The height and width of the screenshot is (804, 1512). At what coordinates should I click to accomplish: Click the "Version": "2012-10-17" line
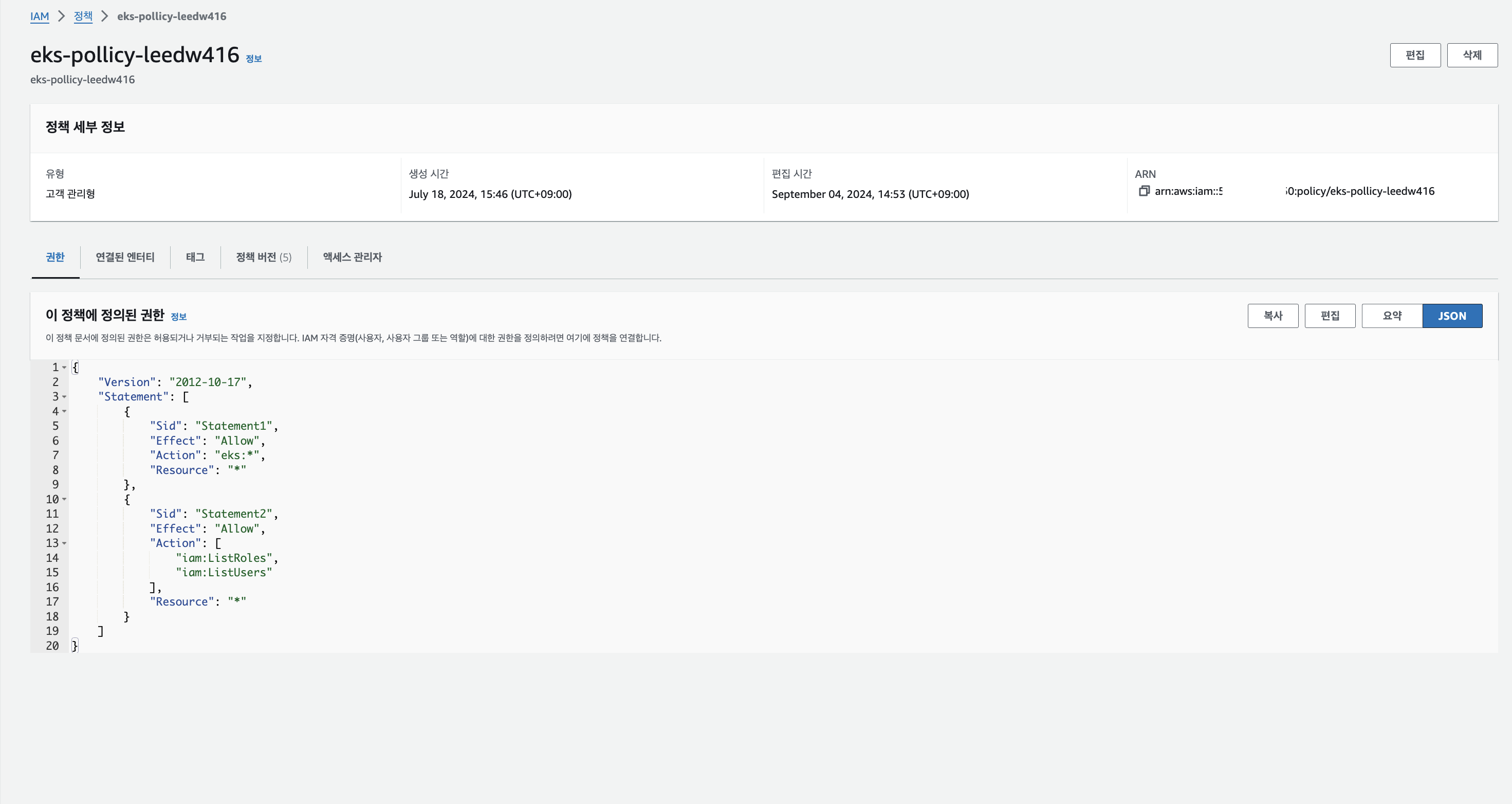175,382
